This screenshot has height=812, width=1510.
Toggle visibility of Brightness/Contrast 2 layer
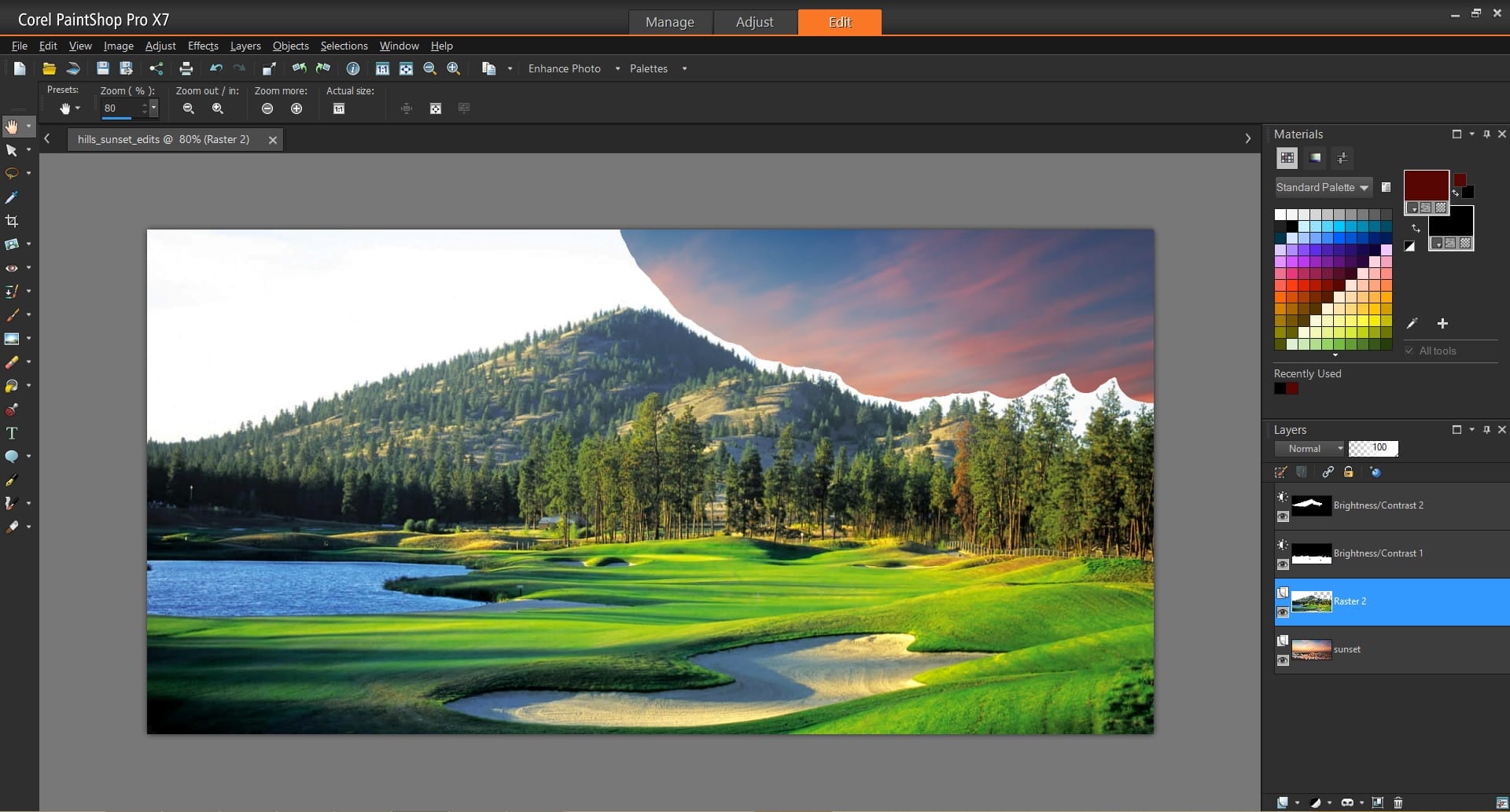pos(1283,516)
